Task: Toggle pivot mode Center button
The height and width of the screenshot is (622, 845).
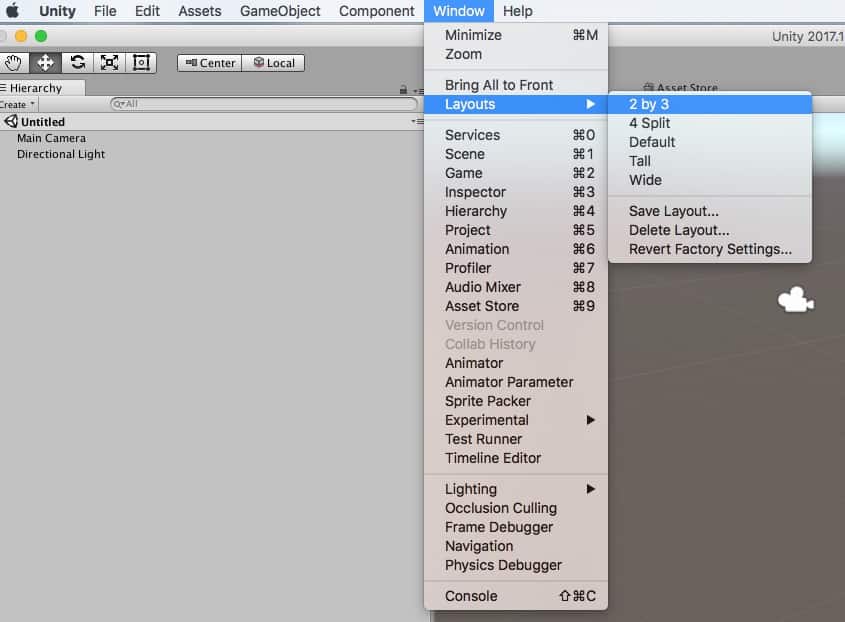Action: point(210,63)
